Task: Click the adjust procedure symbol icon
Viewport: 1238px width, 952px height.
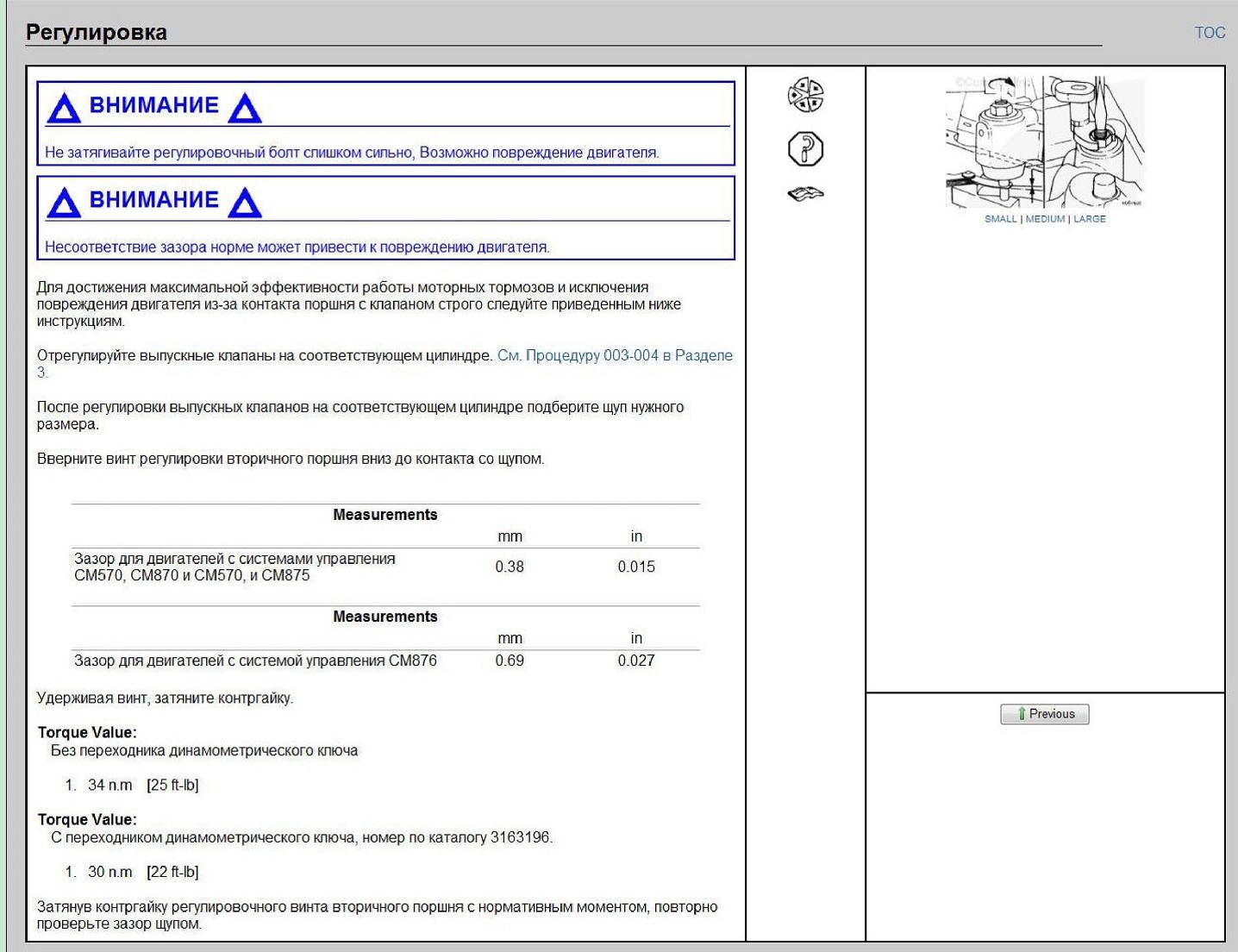Action: [x=805, y=95]
